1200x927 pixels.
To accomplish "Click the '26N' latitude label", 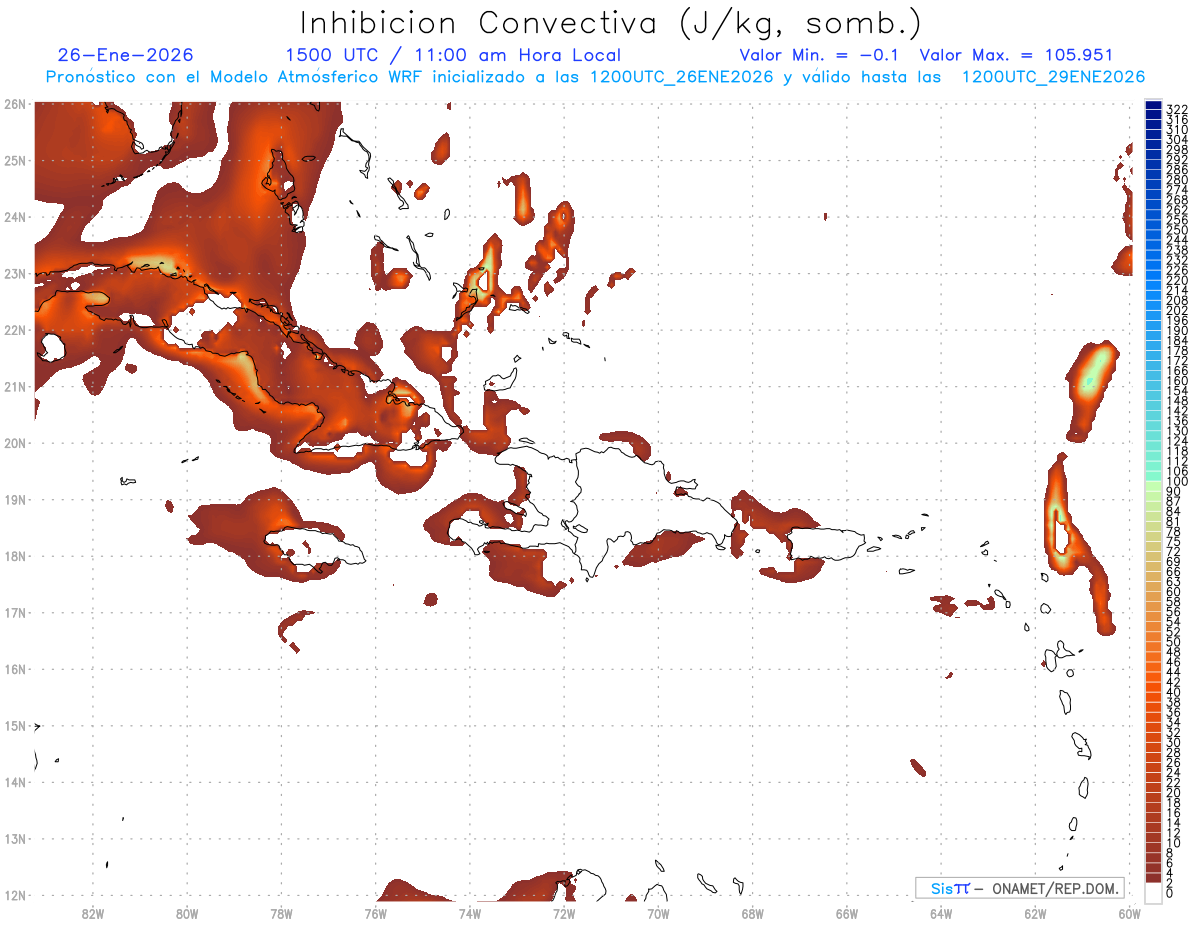I will click(x=14, y=104).
